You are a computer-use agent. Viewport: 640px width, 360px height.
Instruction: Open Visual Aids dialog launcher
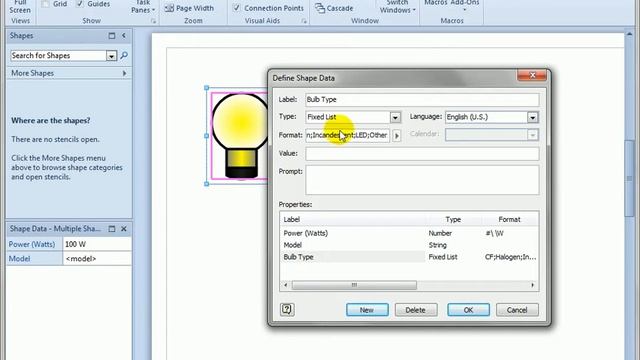[304, 21]
